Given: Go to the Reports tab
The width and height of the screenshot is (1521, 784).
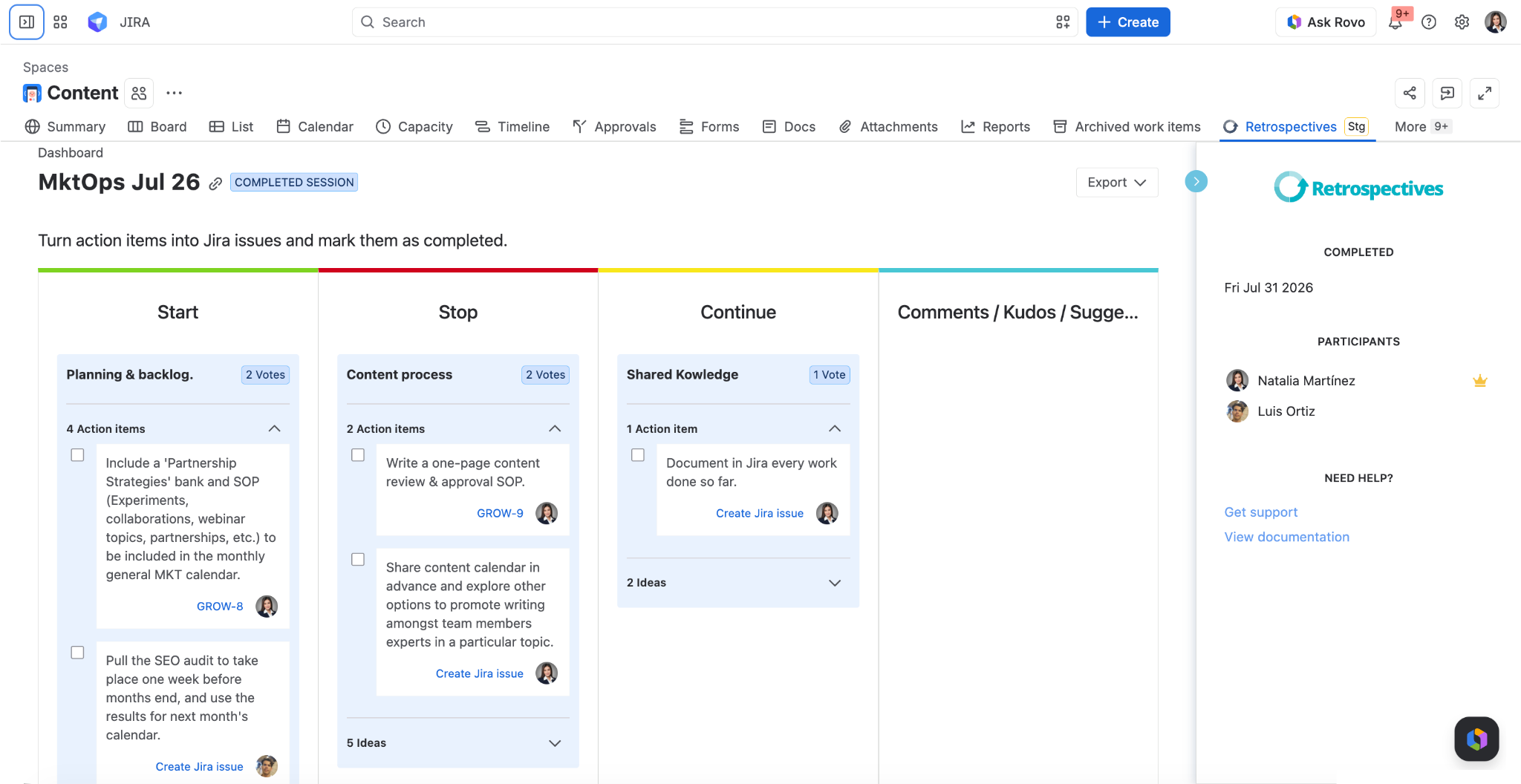Looking at the screenshot, I should [x=996, y=127].
